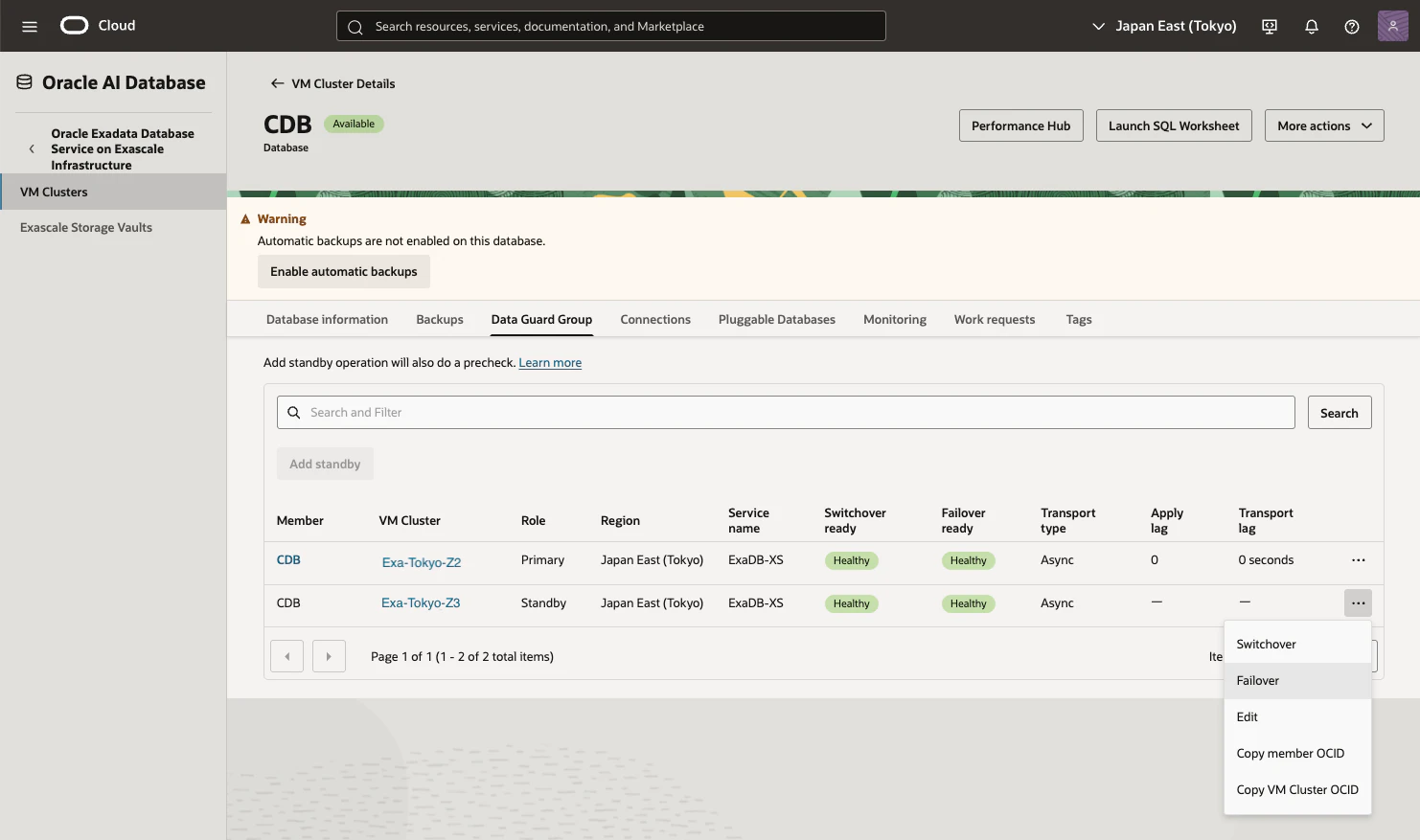Open the user profile avatar menu
The width and height of the screenshot is (1420, 840).
(x=1393, y=26)
